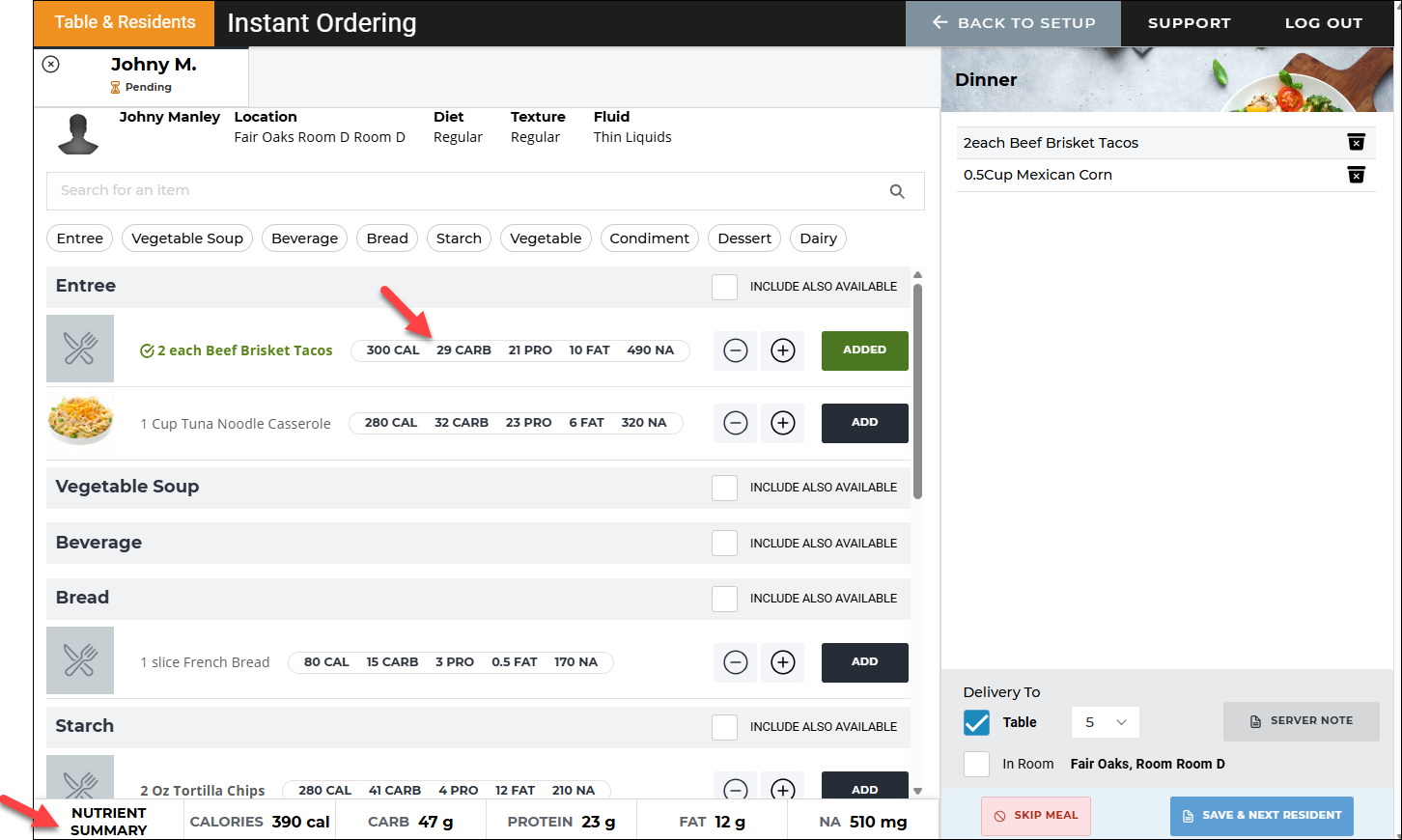Open Table & Residents tab
This screenshot has width=1402, height=840.
[x=124, y=23]
